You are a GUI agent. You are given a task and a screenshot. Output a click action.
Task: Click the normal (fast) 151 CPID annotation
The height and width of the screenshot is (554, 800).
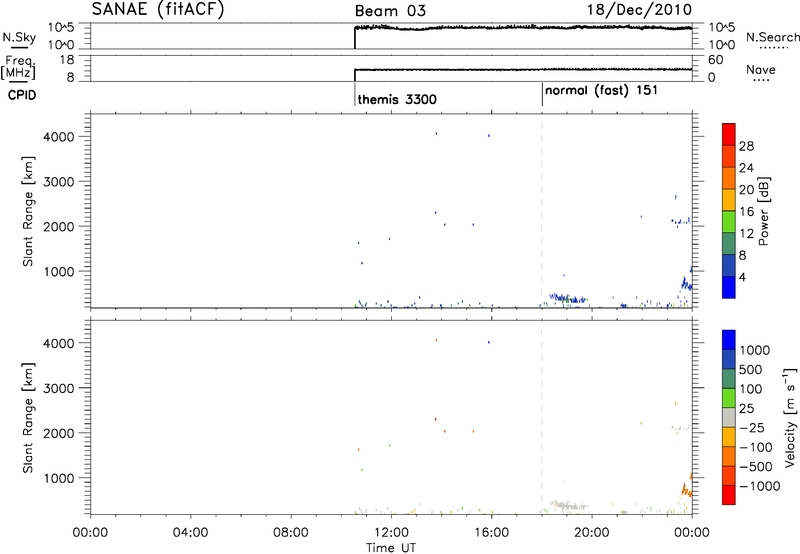pyautogui.click(x=601, y=91)
